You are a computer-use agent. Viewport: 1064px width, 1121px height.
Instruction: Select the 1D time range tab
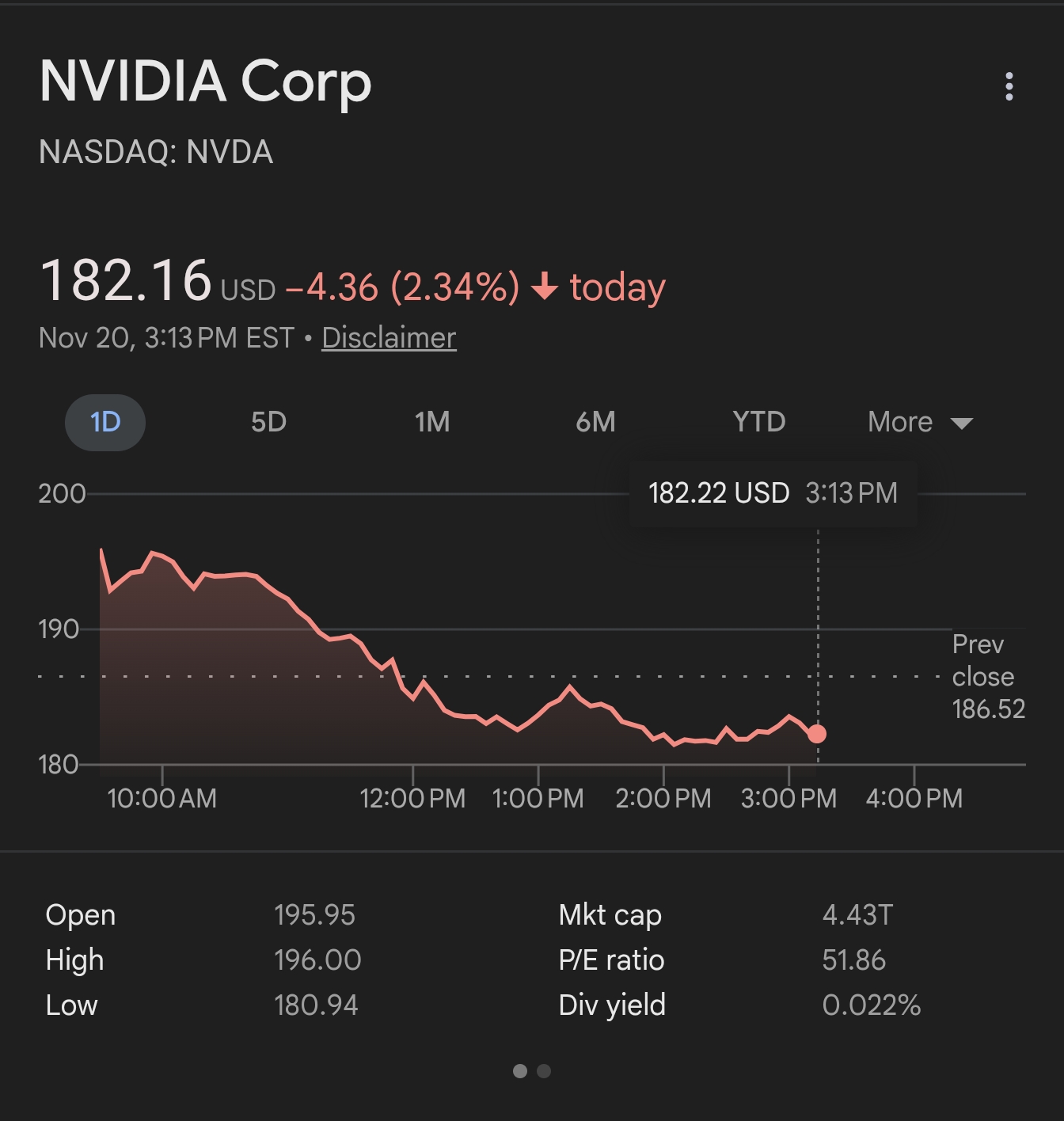[x=105, y=422]
